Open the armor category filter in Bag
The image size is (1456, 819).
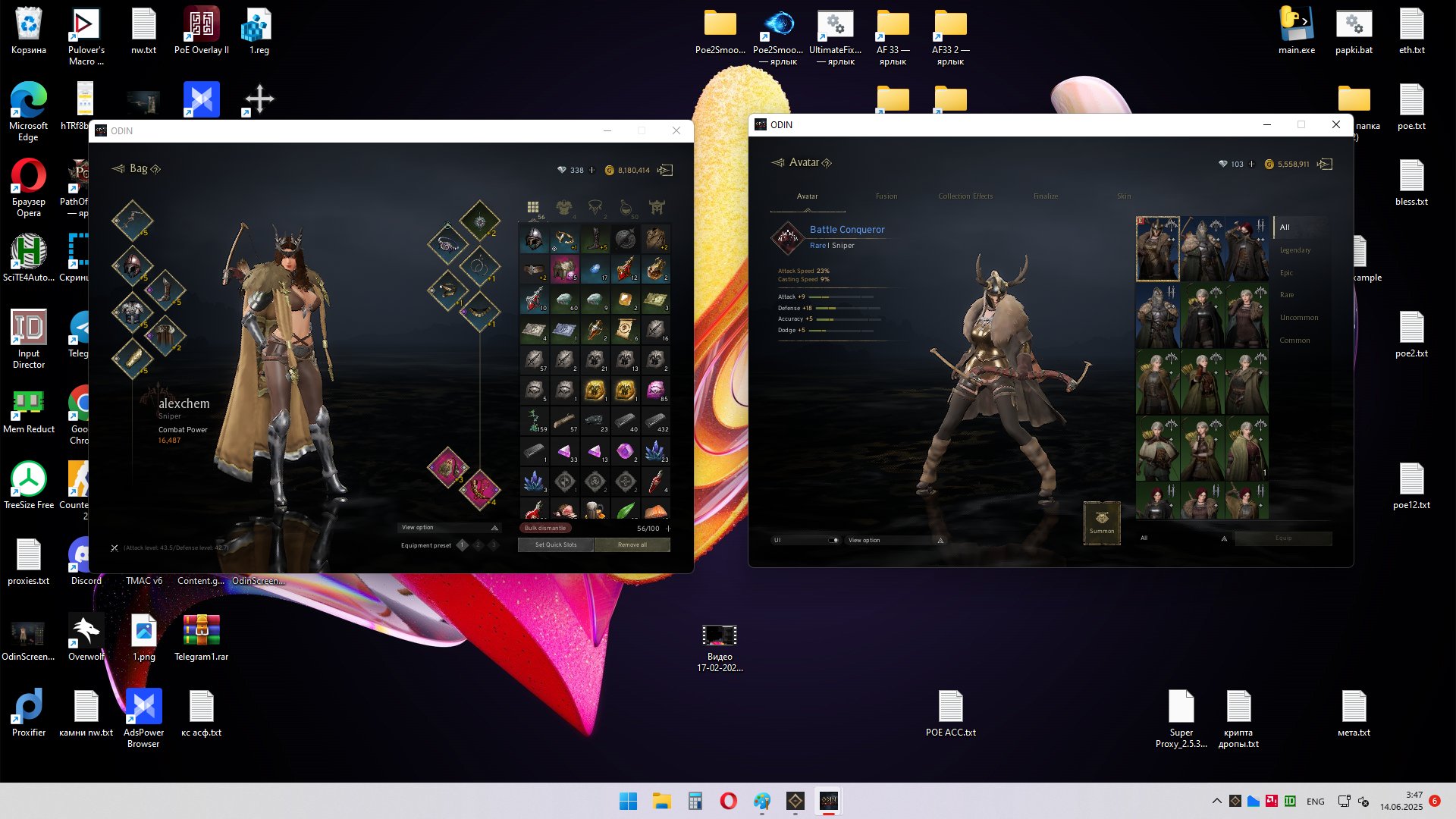564,207
